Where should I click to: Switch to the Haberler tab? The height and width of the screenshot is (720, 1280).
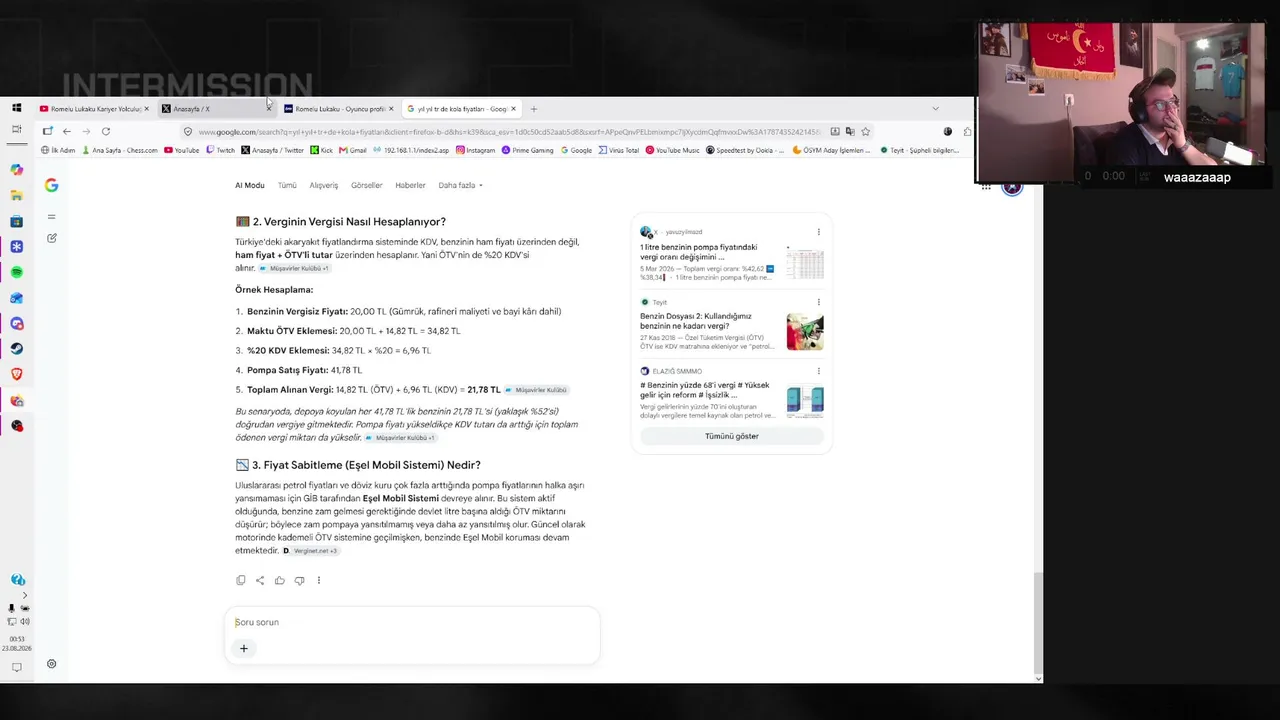point(410,185)
